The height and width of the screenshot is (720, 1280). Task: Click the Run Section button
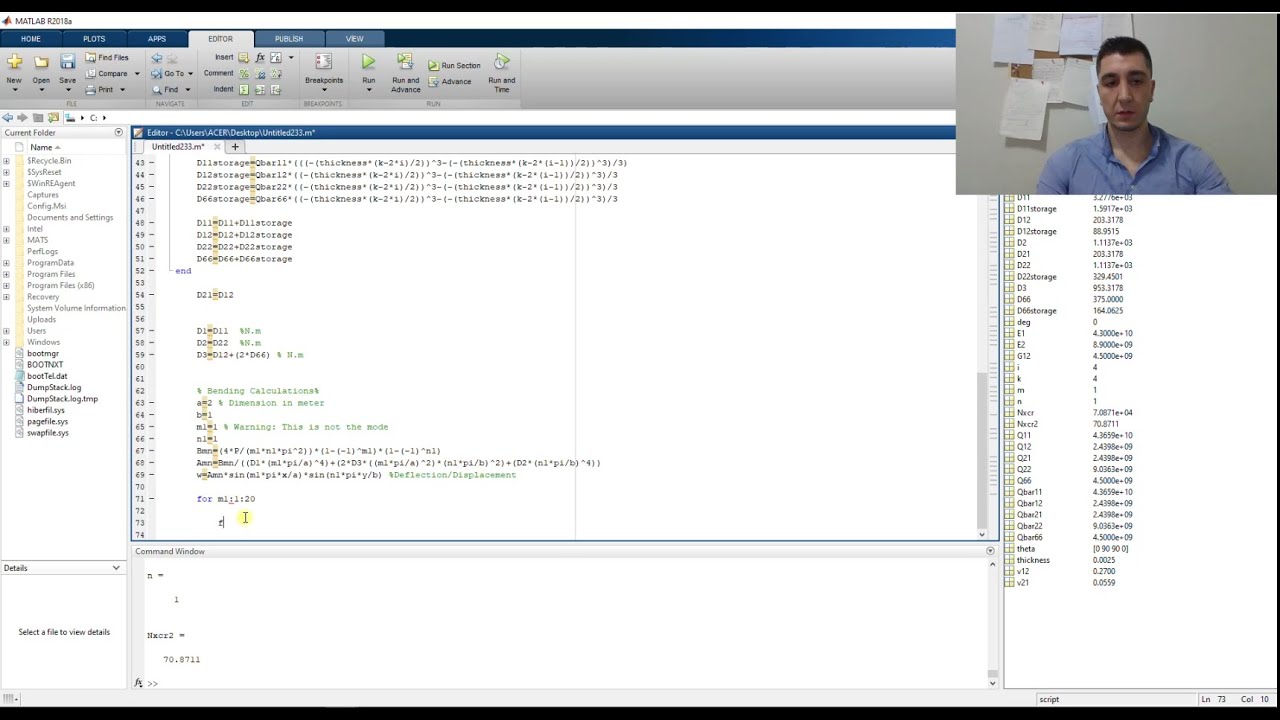point(455,65)
